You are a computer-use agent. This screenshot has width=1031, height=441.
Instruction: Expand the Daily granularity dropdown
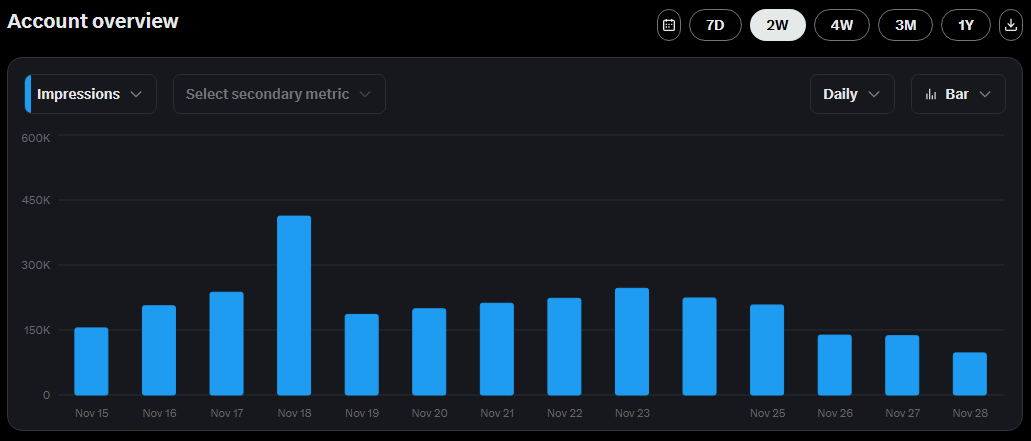pyautogui.click(x=851, y=94)
